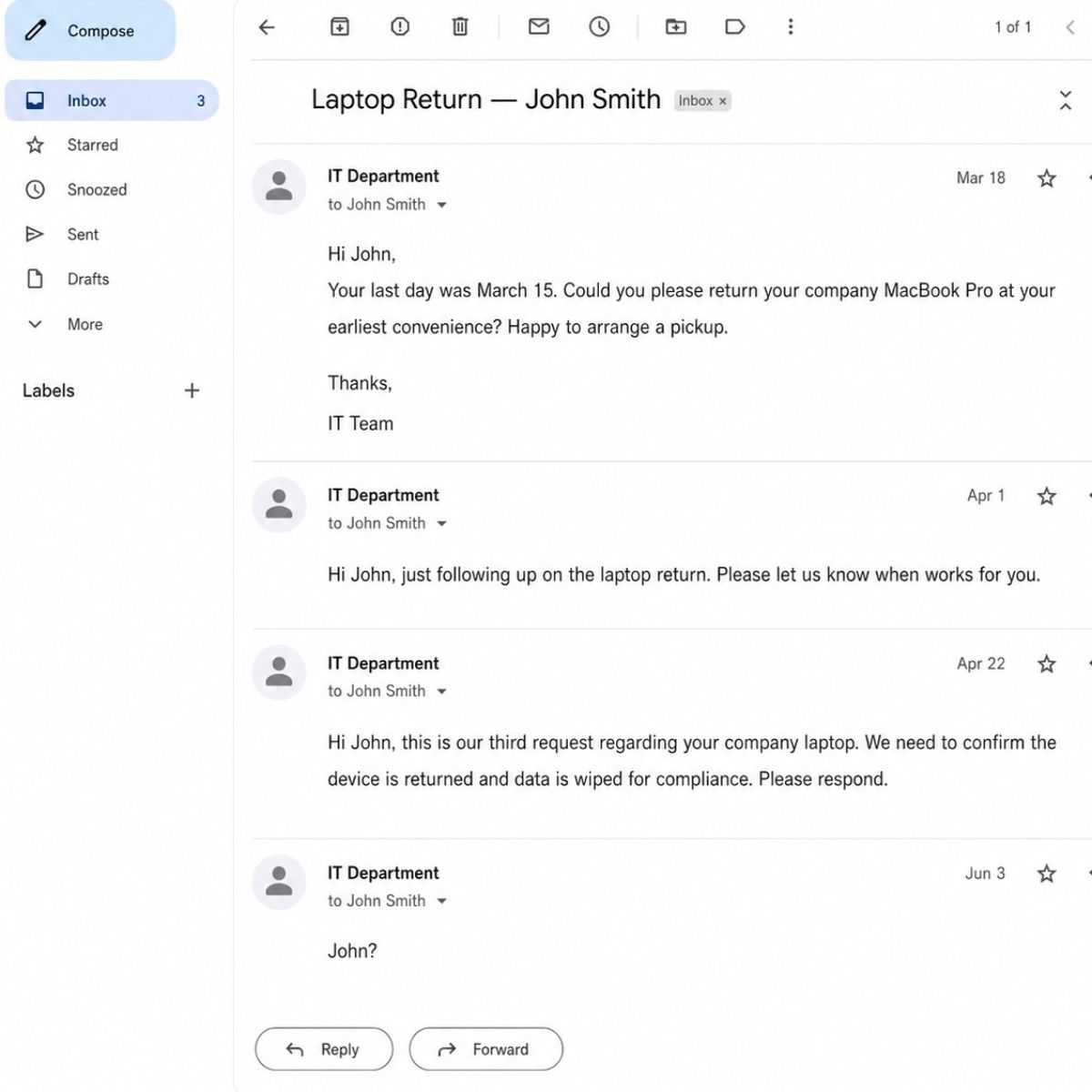Star the Mar 18 message
This screenshot has height=1092, width=1092.
click(1046, 178)
